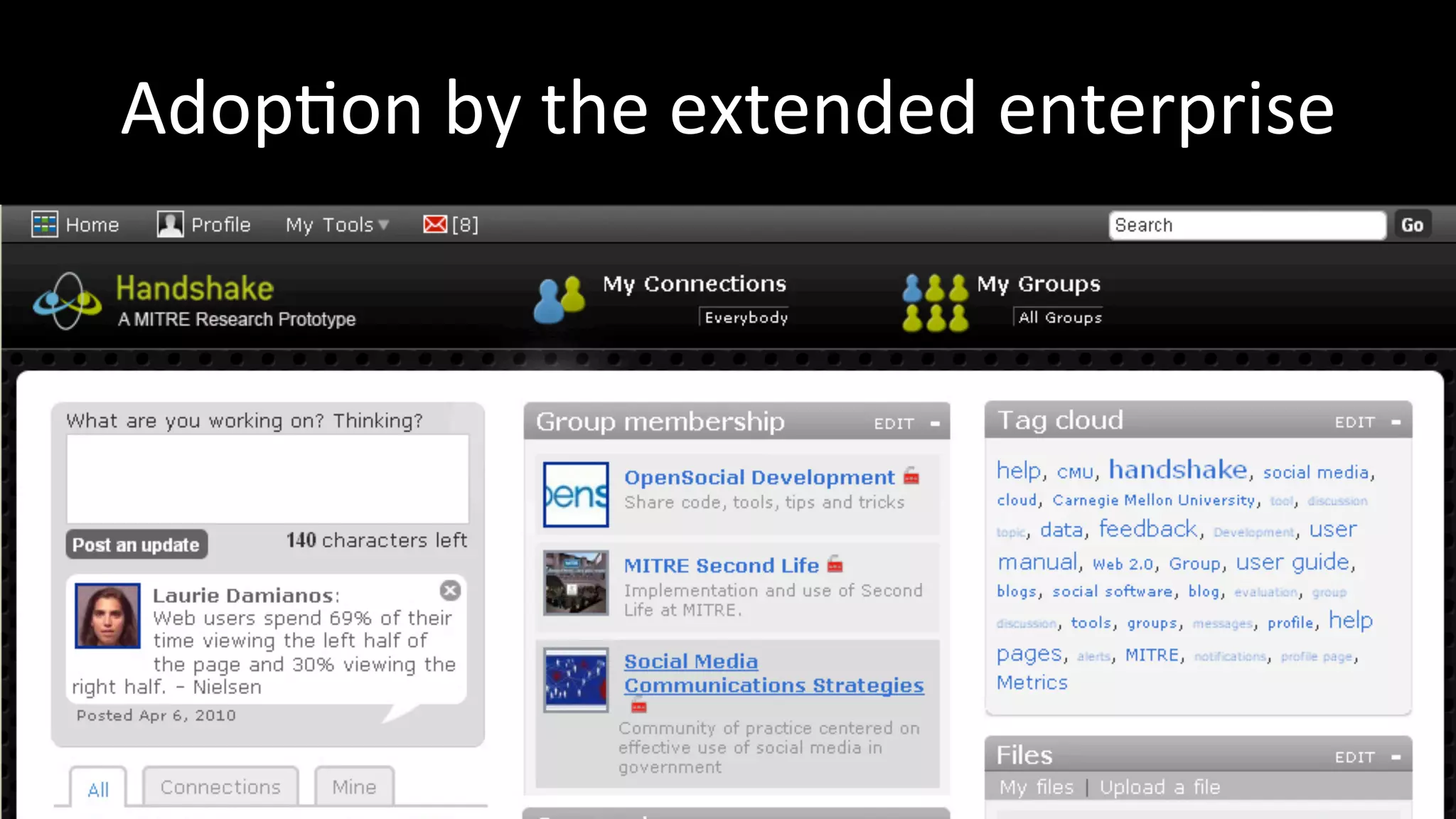Click MITRE Second Life group thumbnail
The width and height of the screenshot is (1456, 819).
pyautogui.click(x=576, y=583)
